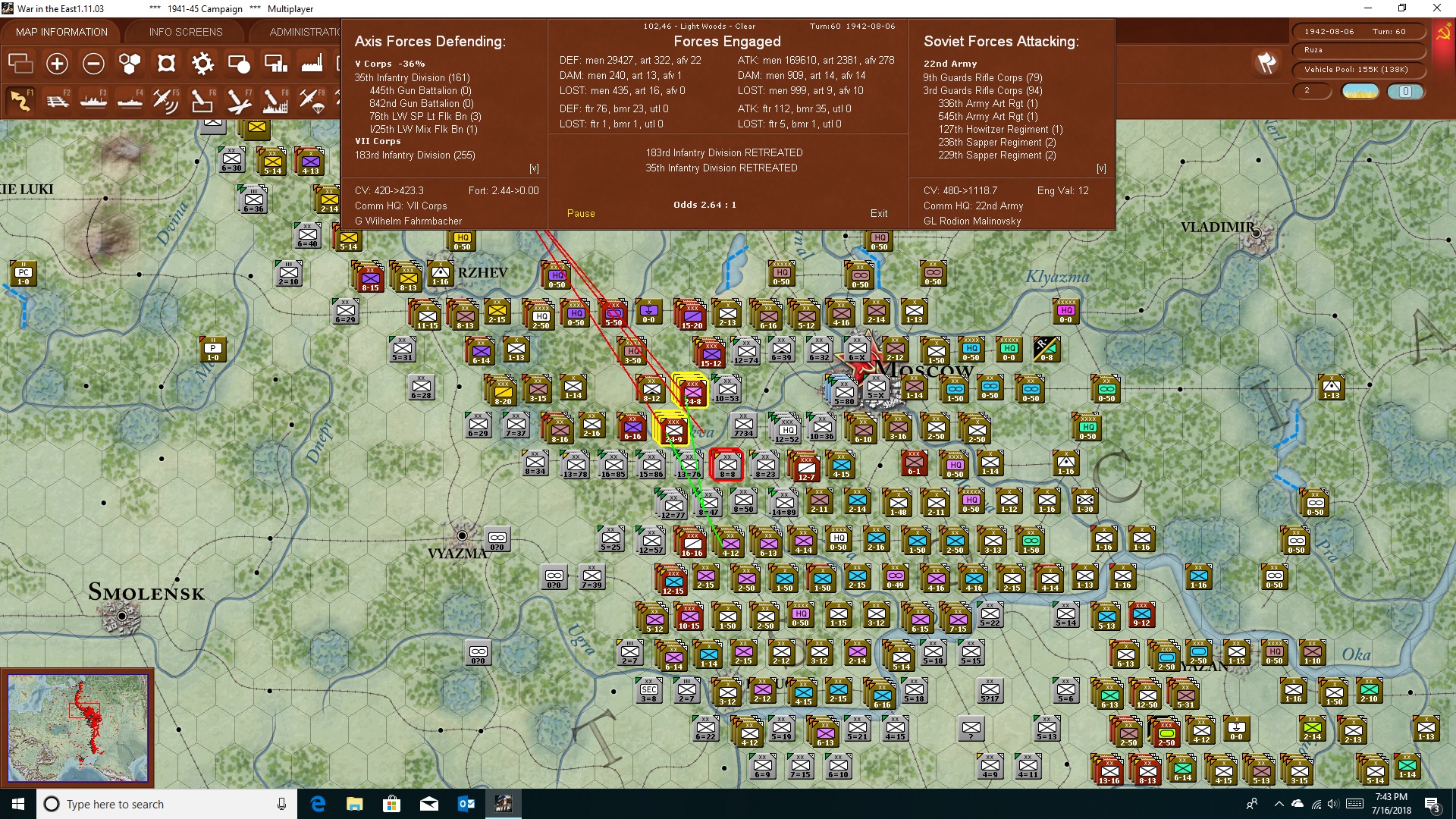Viewport: 1456px width, 819px height.
Task: Select the F7 bomb airfield mode
Action: point(239,100)
